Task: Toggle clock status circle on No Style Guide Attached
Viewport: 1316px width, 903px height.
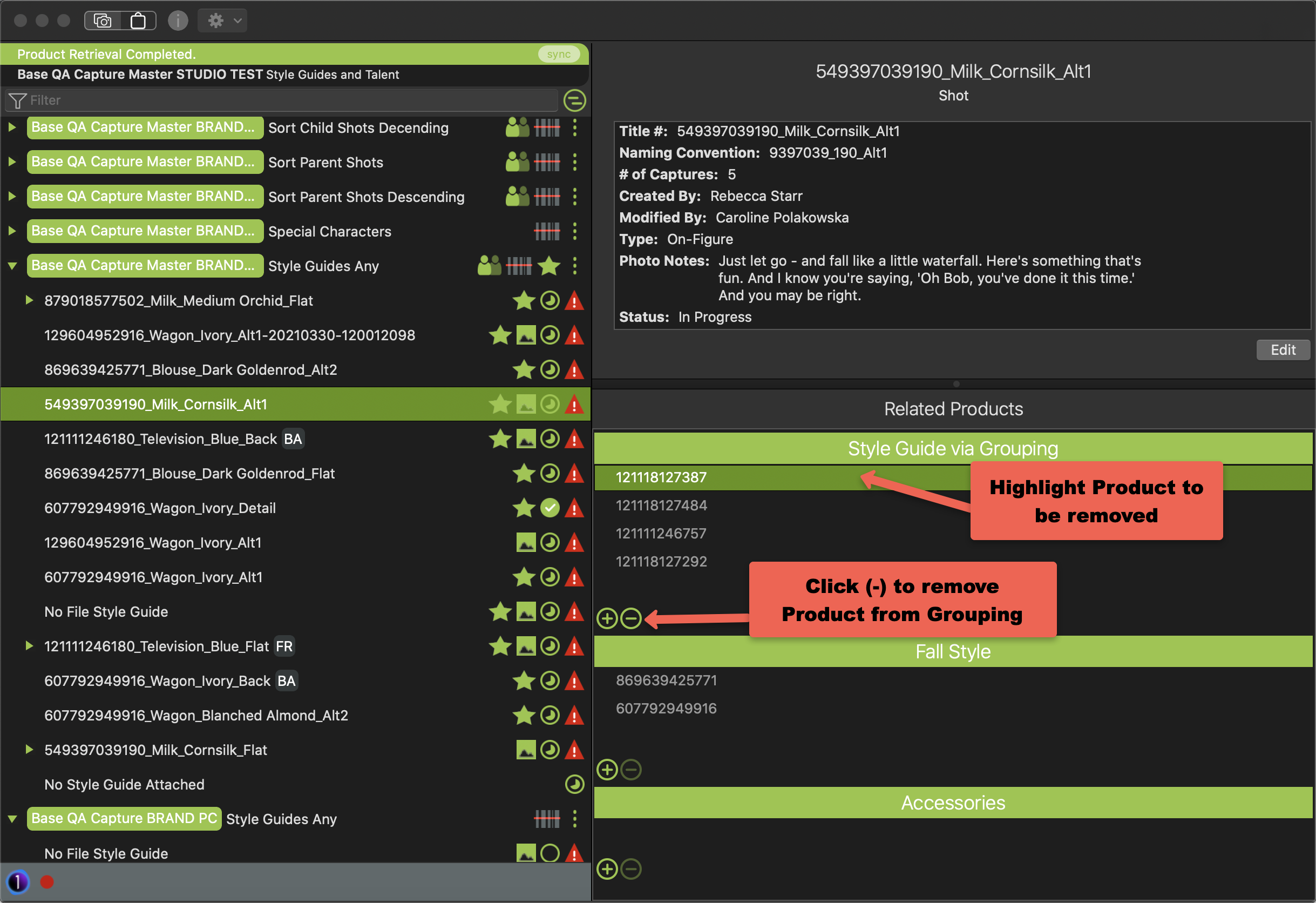Action: 574,784
